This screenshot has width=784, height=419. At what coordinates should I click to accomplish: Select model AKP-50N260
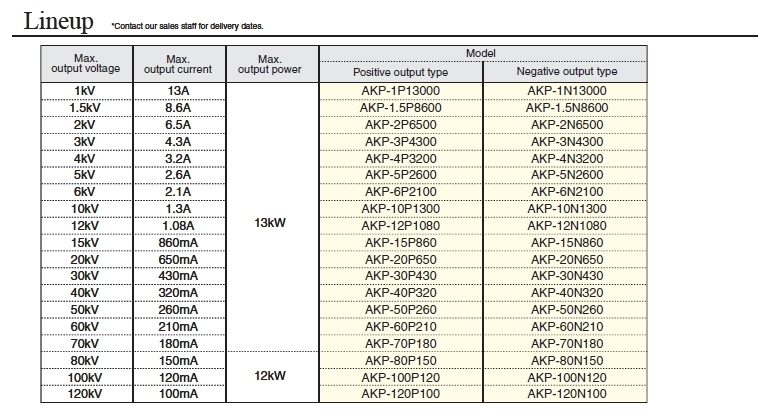[566, 310]
